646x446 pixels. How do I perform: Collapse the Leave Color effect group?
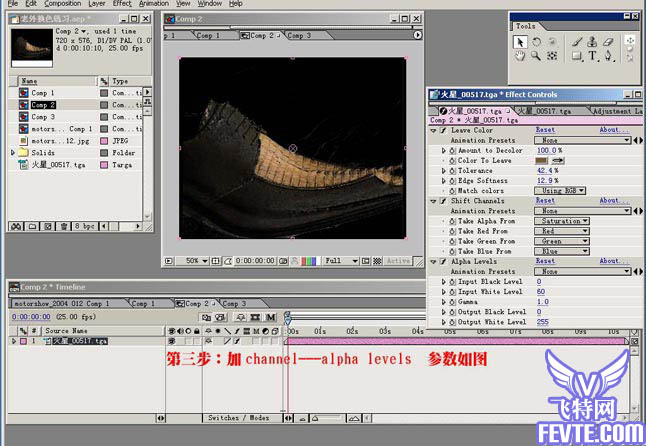pyautogui.click(x=433, y=131)
